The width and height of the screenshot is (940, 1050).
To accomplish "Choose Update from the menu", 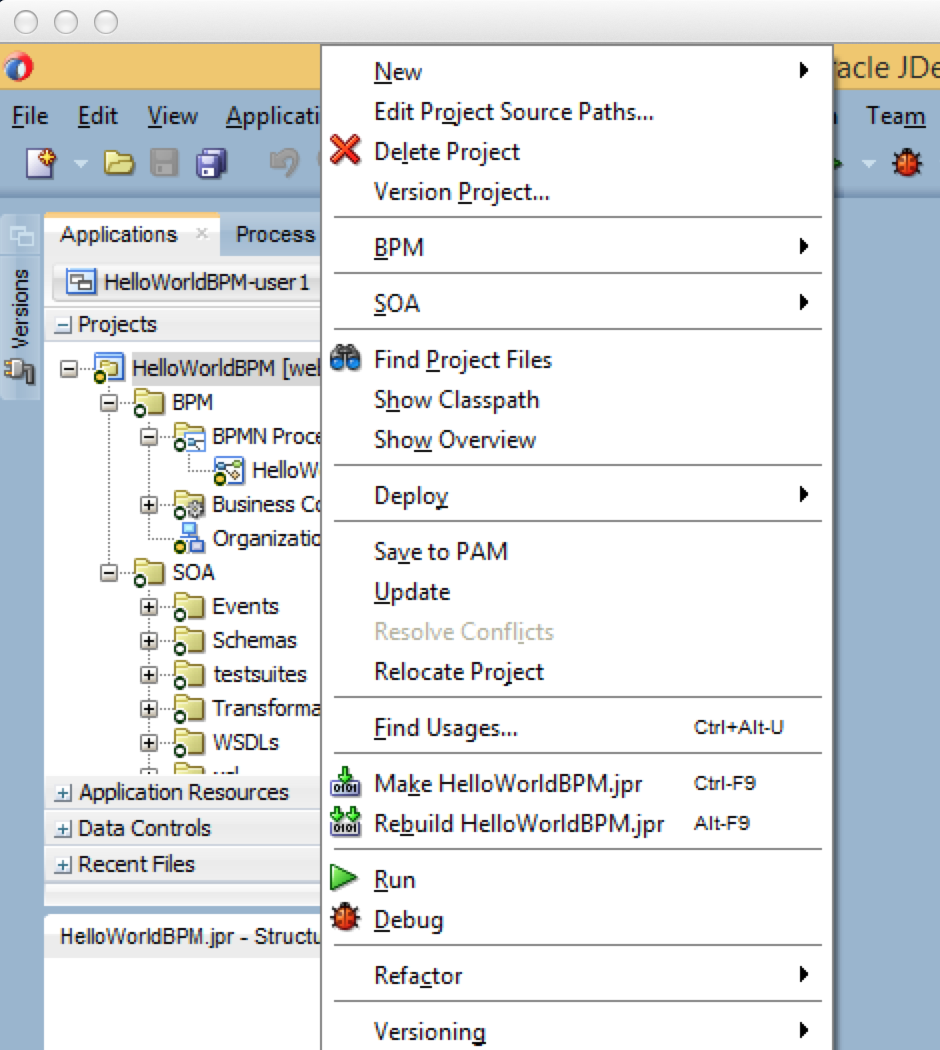I will click(x=578, y=591).
